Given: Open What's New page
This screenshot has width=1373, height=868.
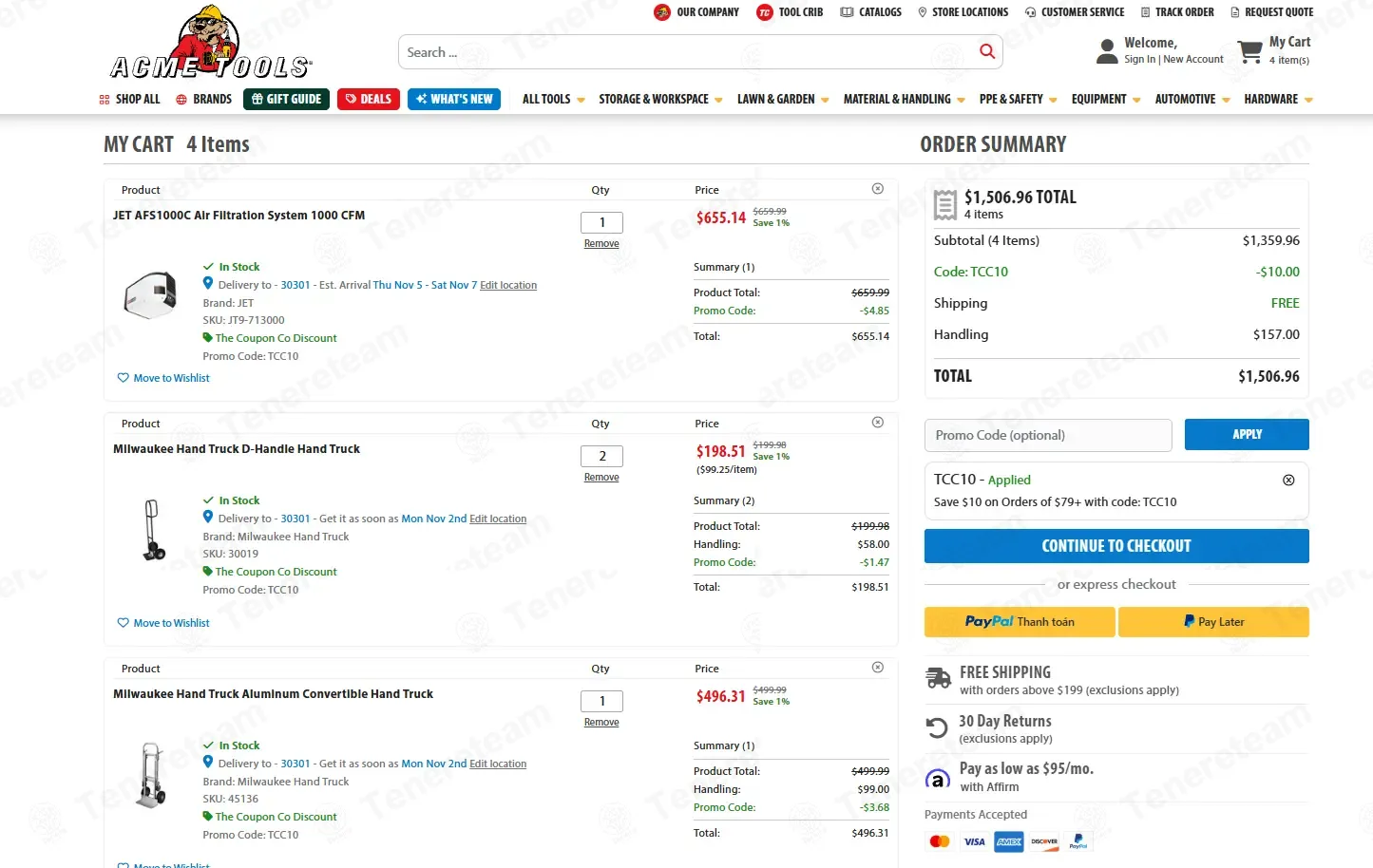Looking at the screenshot, I should (454, 99).
